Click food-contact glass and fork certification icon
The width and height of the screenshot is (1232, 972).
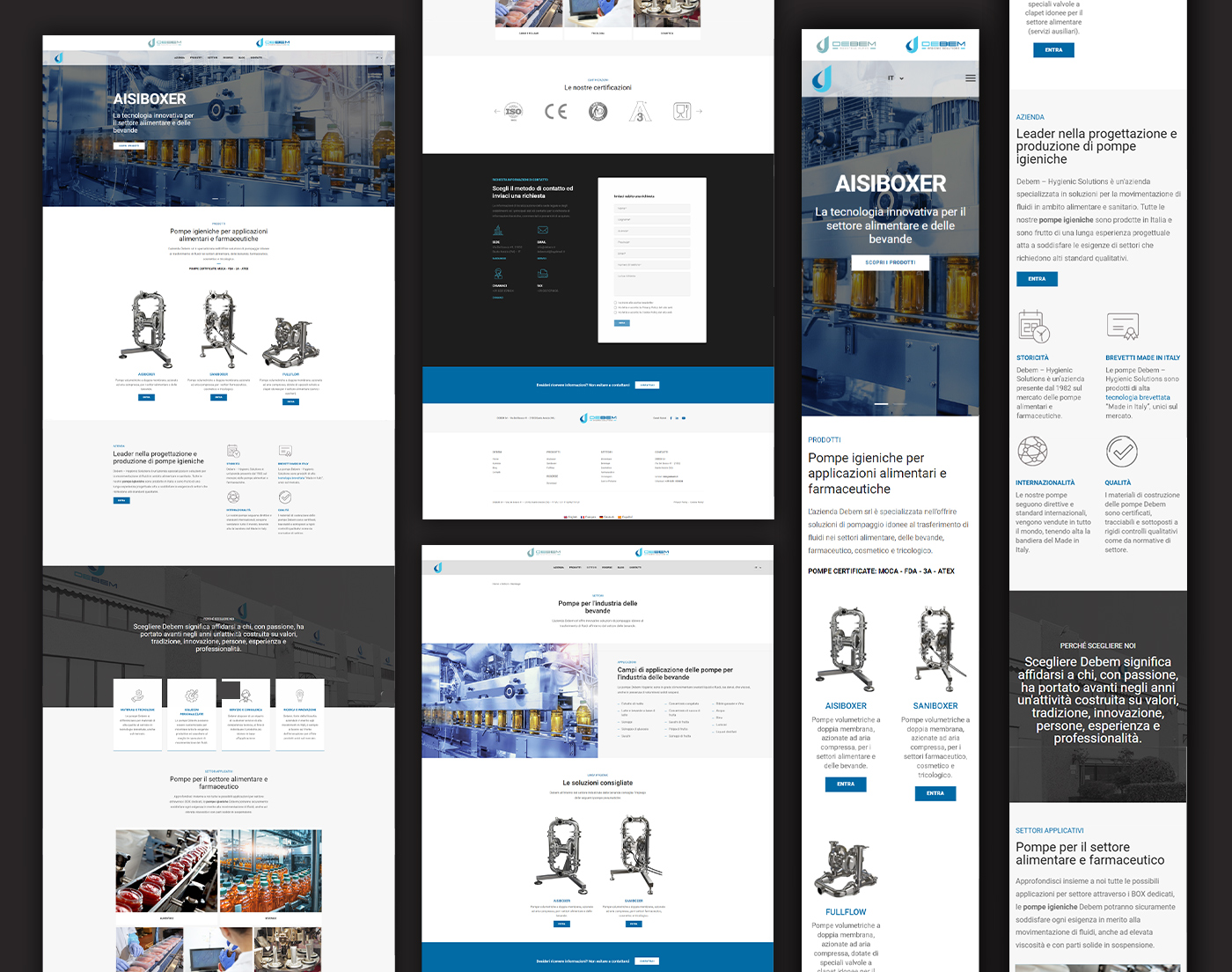click(682, 111)
